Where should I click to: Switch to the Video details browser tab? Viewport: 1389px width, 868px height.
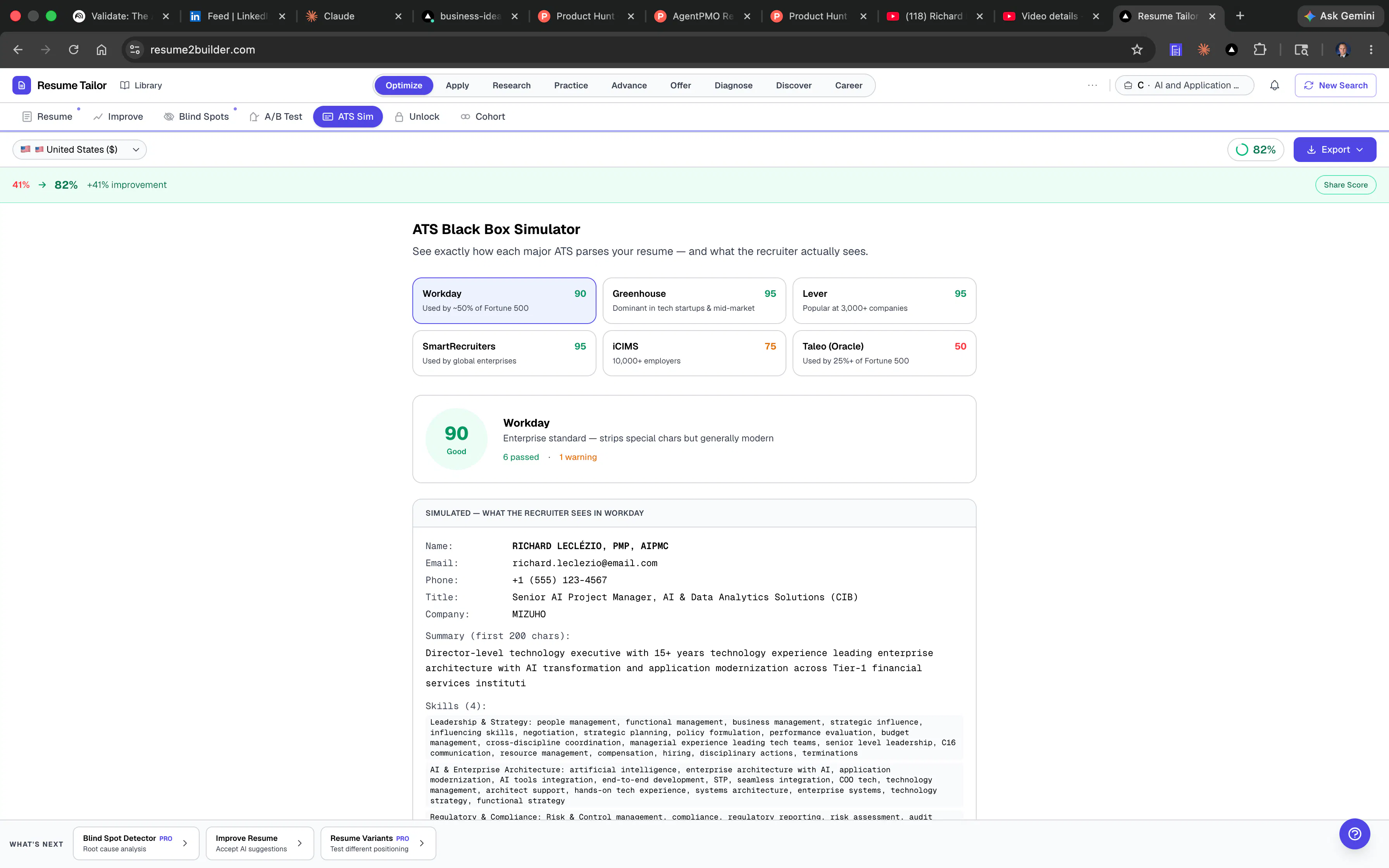point(1051,16)
